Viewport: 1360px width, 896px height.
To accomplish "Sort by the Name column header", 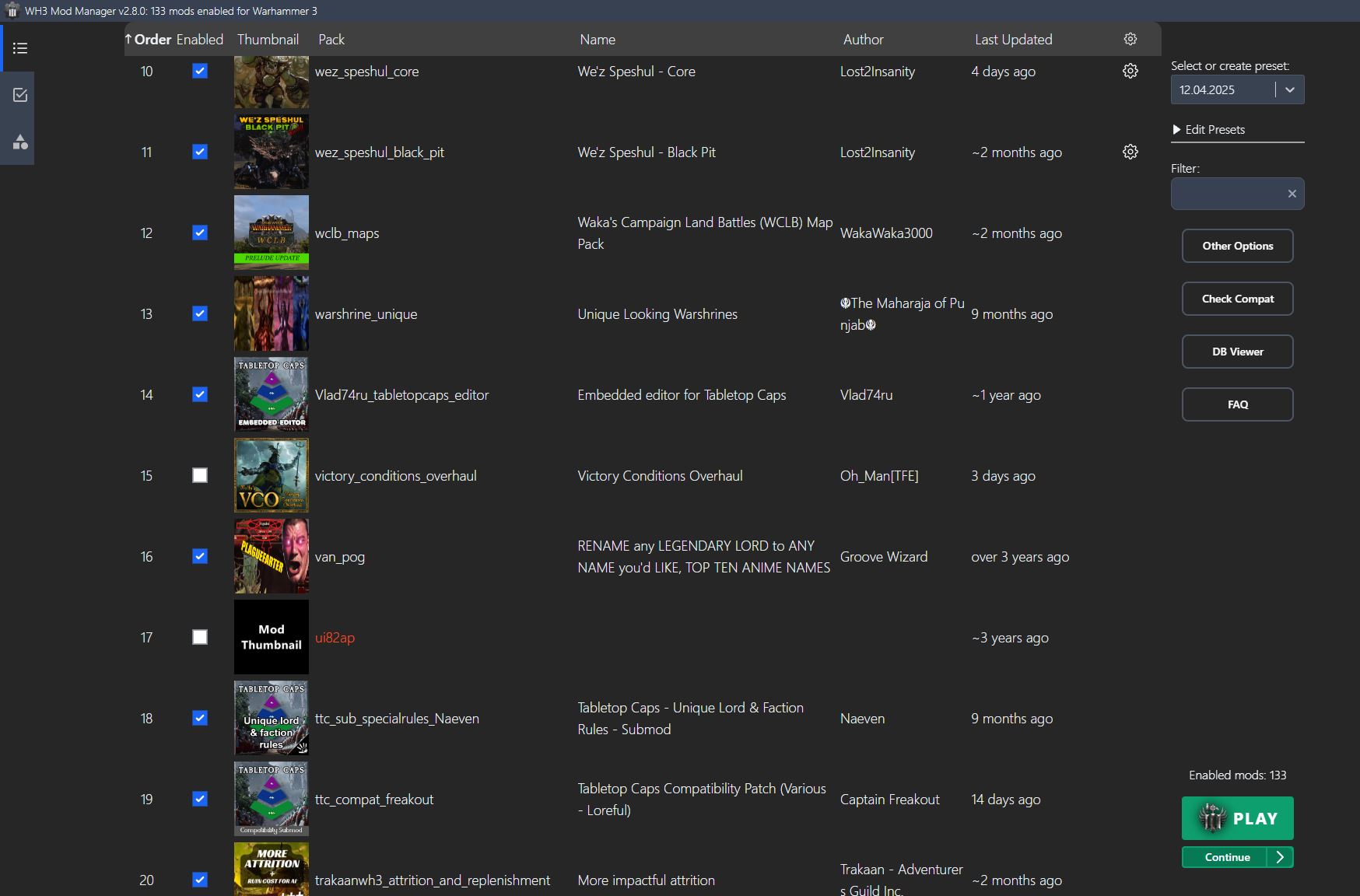I will pyautogui.click(x=598, y=40).
